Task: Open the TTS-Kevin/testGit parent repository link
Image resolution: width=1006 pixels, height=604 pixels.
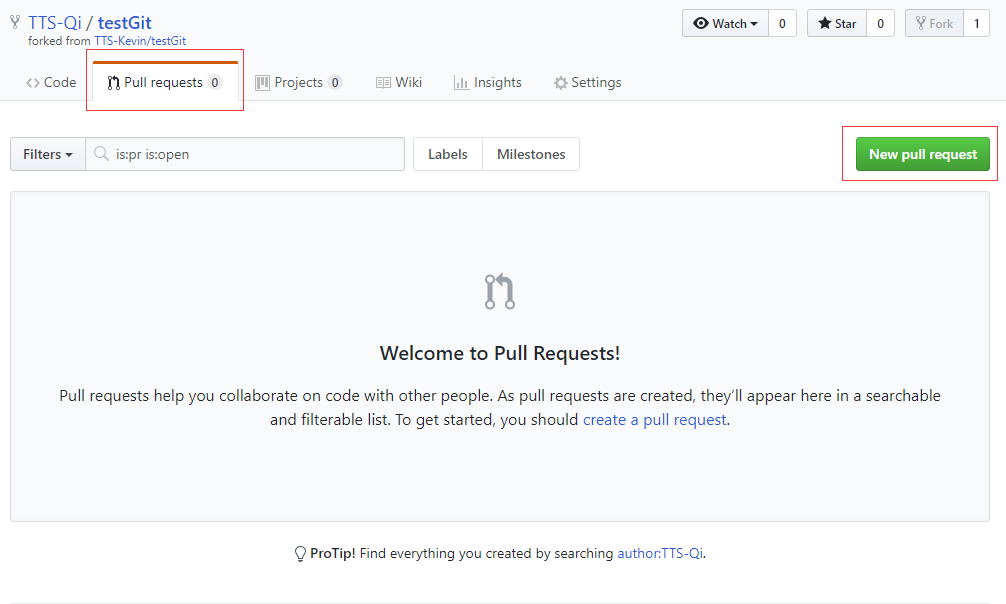Action: tap(140, 41)
